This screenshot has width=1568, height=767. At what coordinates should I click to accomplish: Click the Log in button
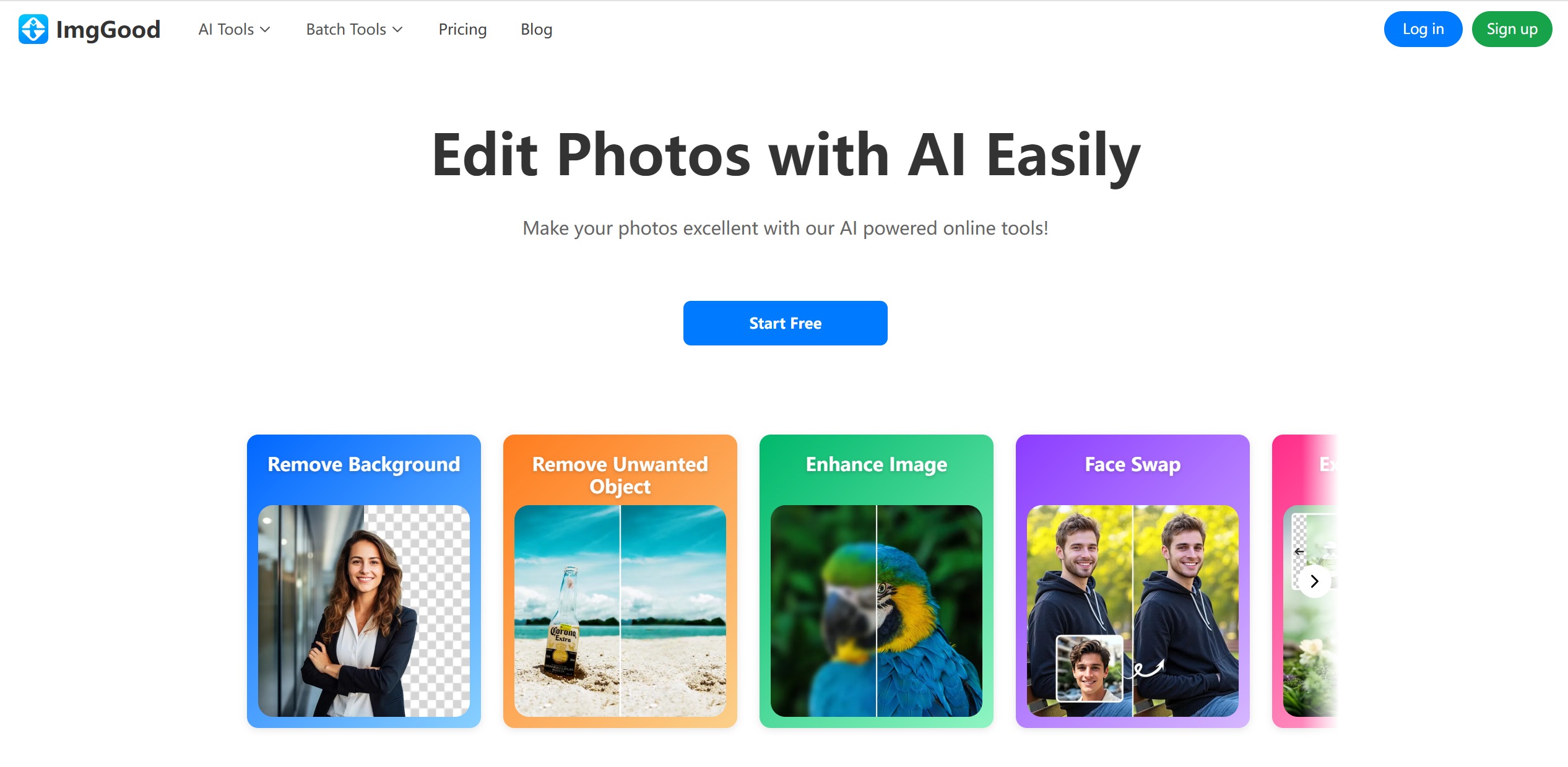click(x=1423, y=29)
